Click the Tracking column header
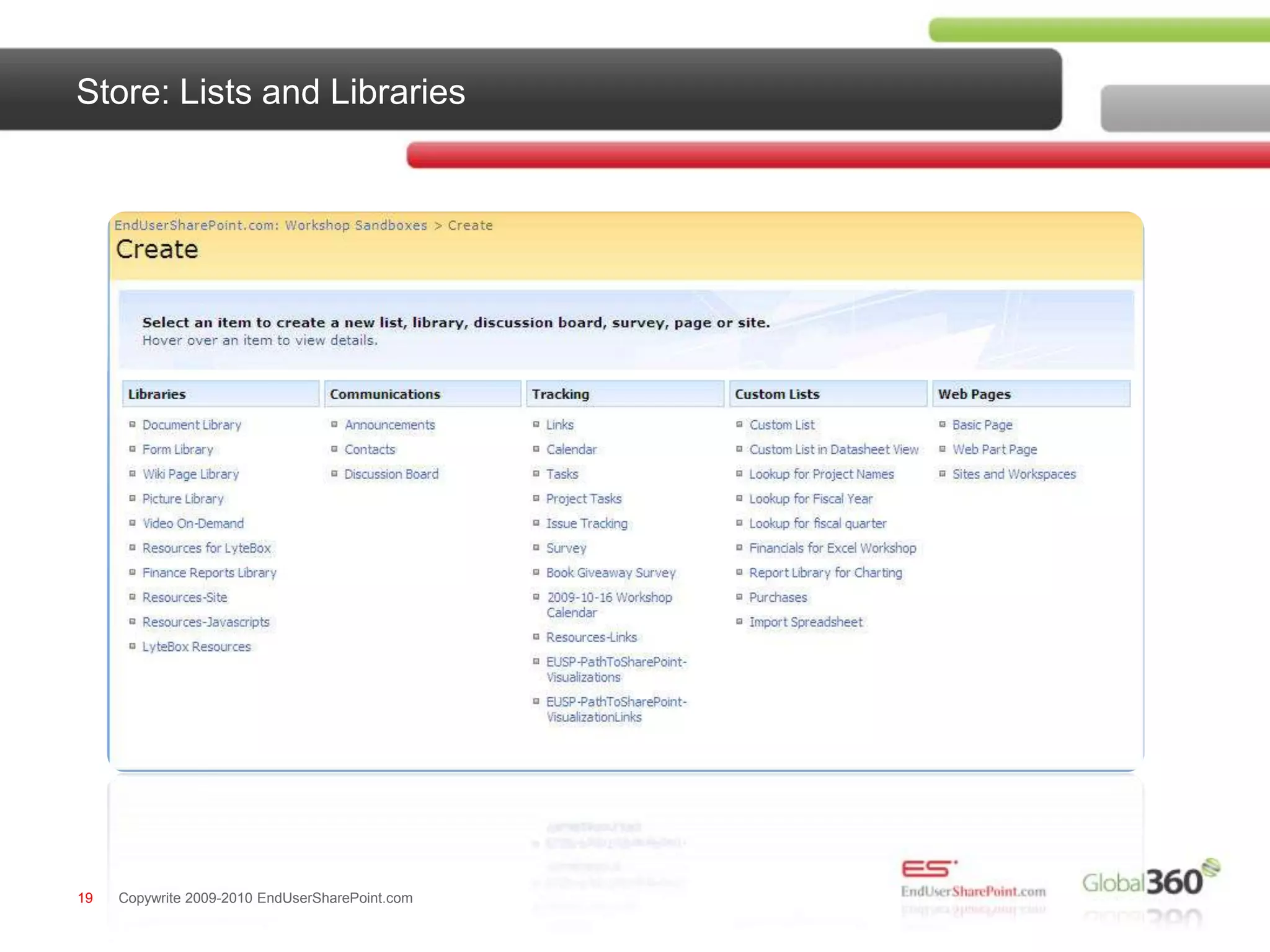This screenshot has width=1270, height=952. [x=625, y=394]
